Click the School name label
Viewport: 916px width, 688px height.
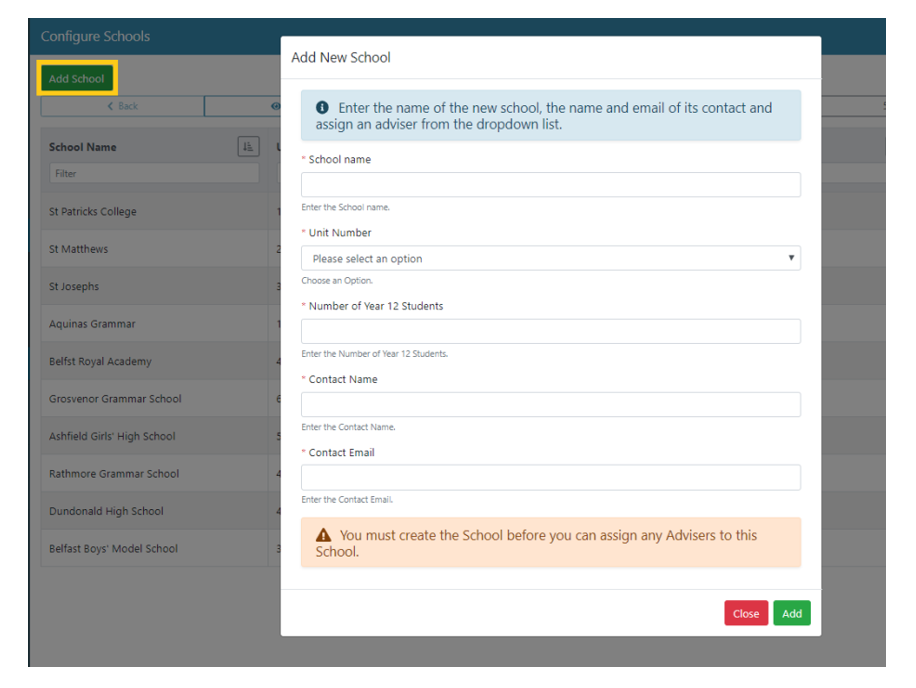coord(339,159)
